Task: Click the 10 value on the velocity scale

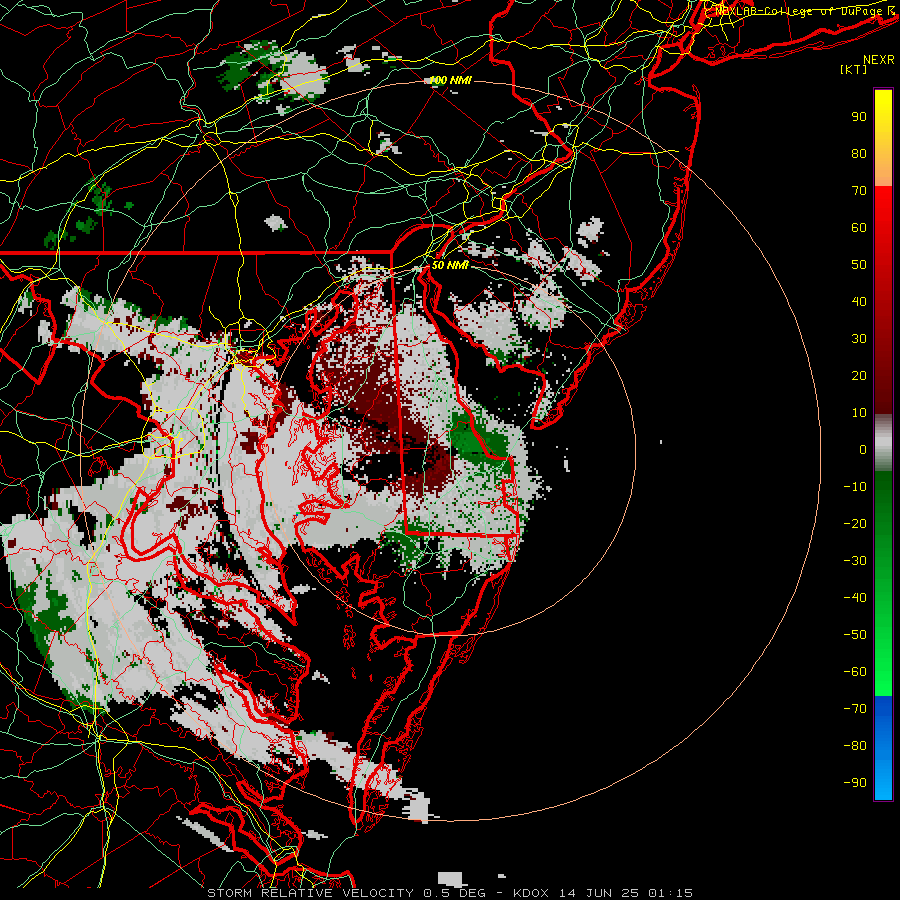Action: [x=859, y=413]
